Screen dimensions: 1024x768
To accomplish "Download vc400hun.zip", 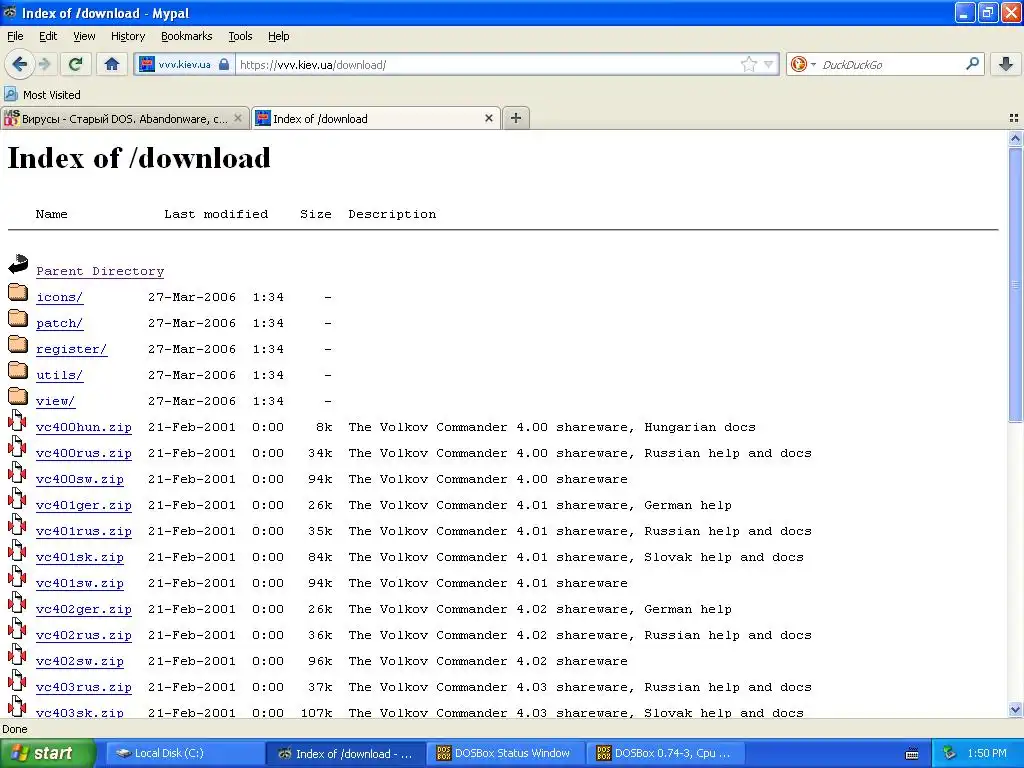I will 84,427.
